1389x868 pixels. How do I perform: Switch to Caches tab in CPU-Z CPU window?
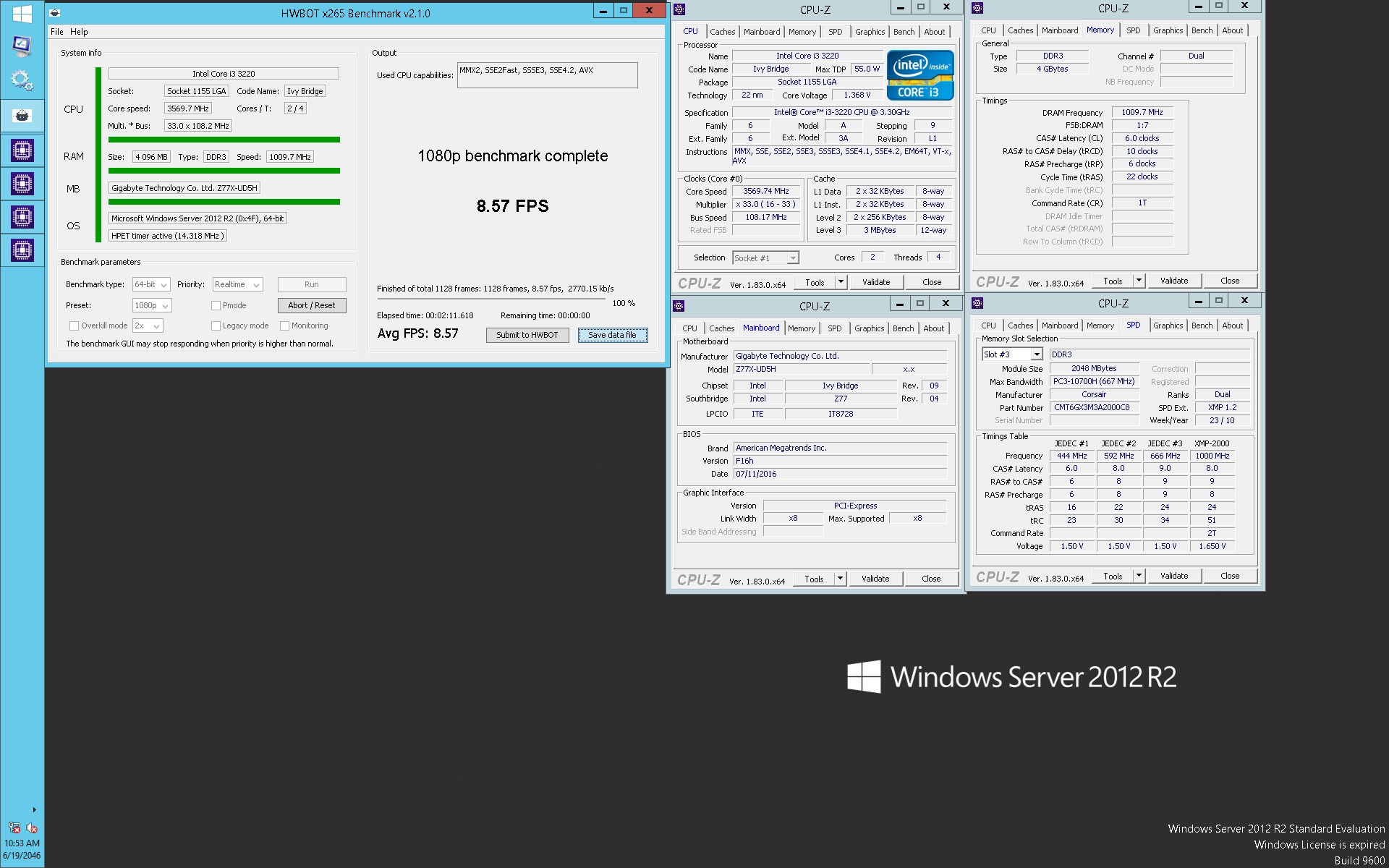click(722, 32)
